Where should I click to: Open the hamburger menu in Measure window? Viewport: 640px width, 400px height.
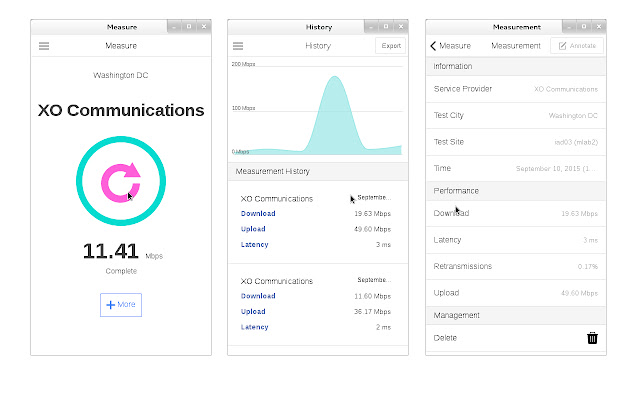(x=44, y=46)
